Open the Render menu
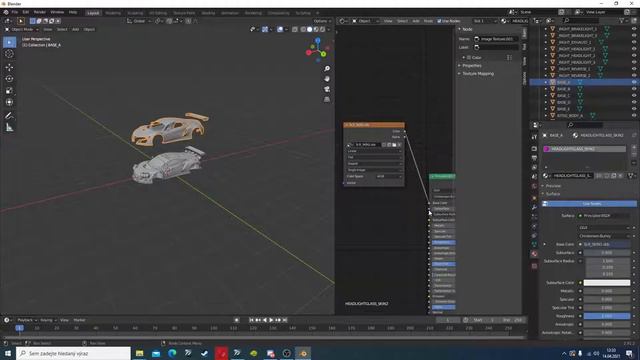Image resolution: width=640 pixels, height=360 pixels. click(40, 12)
